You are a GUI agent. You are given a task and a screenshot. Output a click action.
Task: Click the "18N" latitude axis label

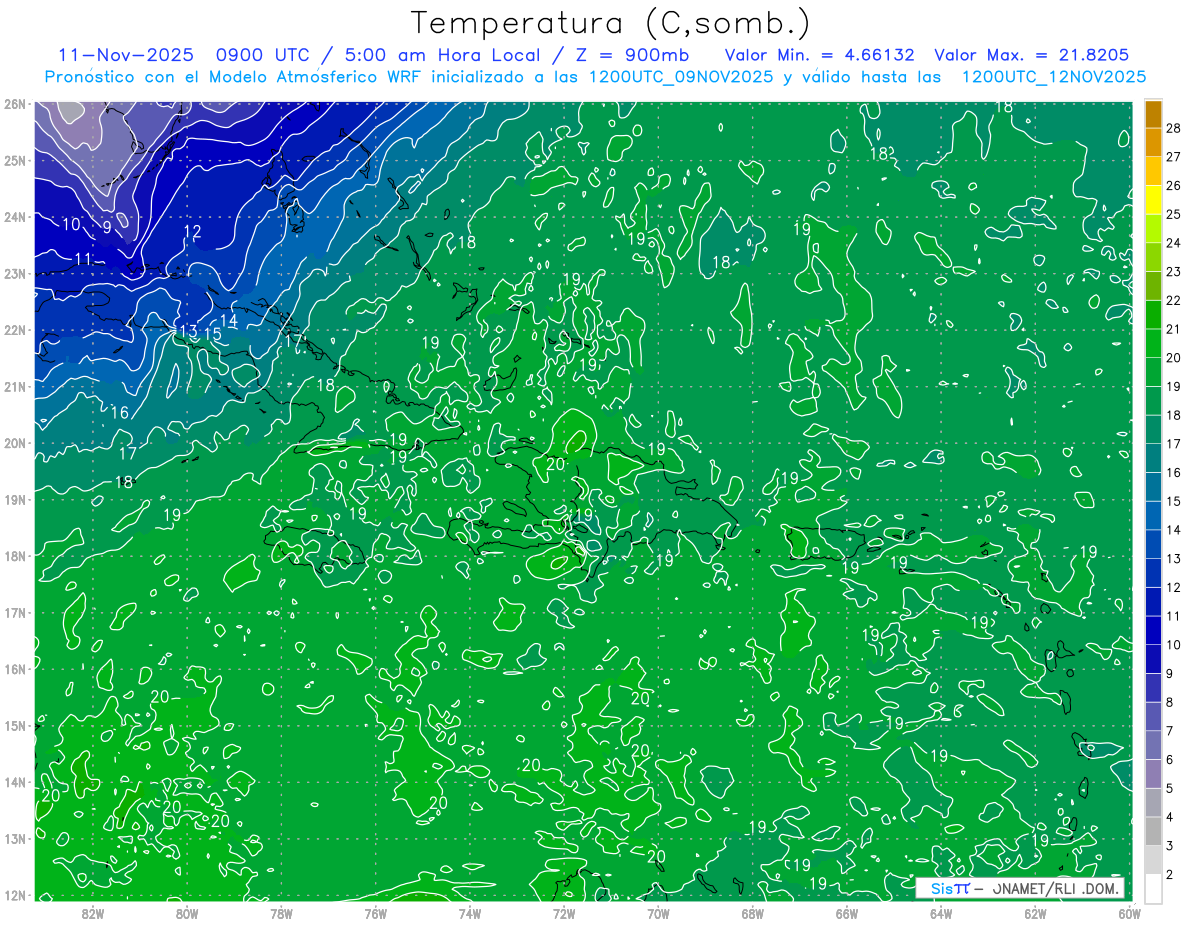pos(14,555)
